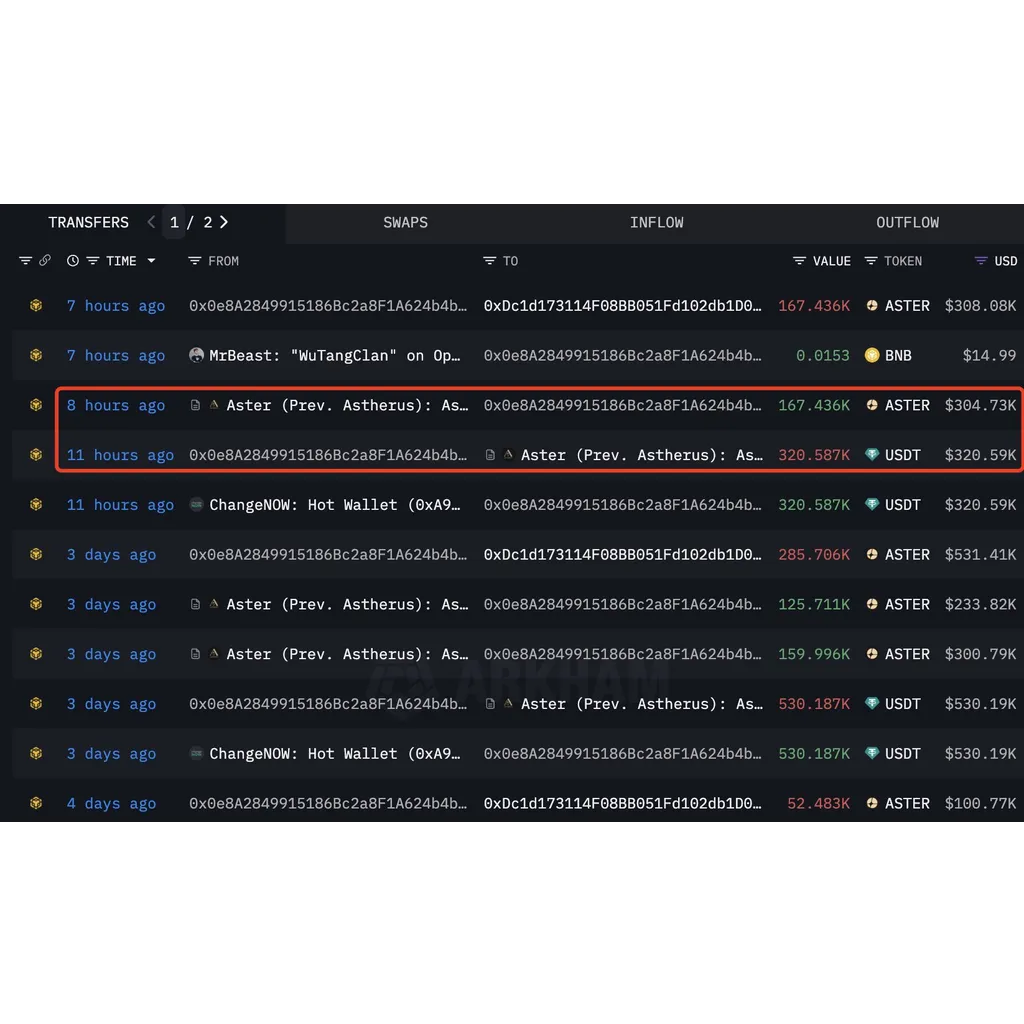Switch to the INFLOW tab
The width and height of the screenshot is (1024, 1024).
click(x=656, y=223)
